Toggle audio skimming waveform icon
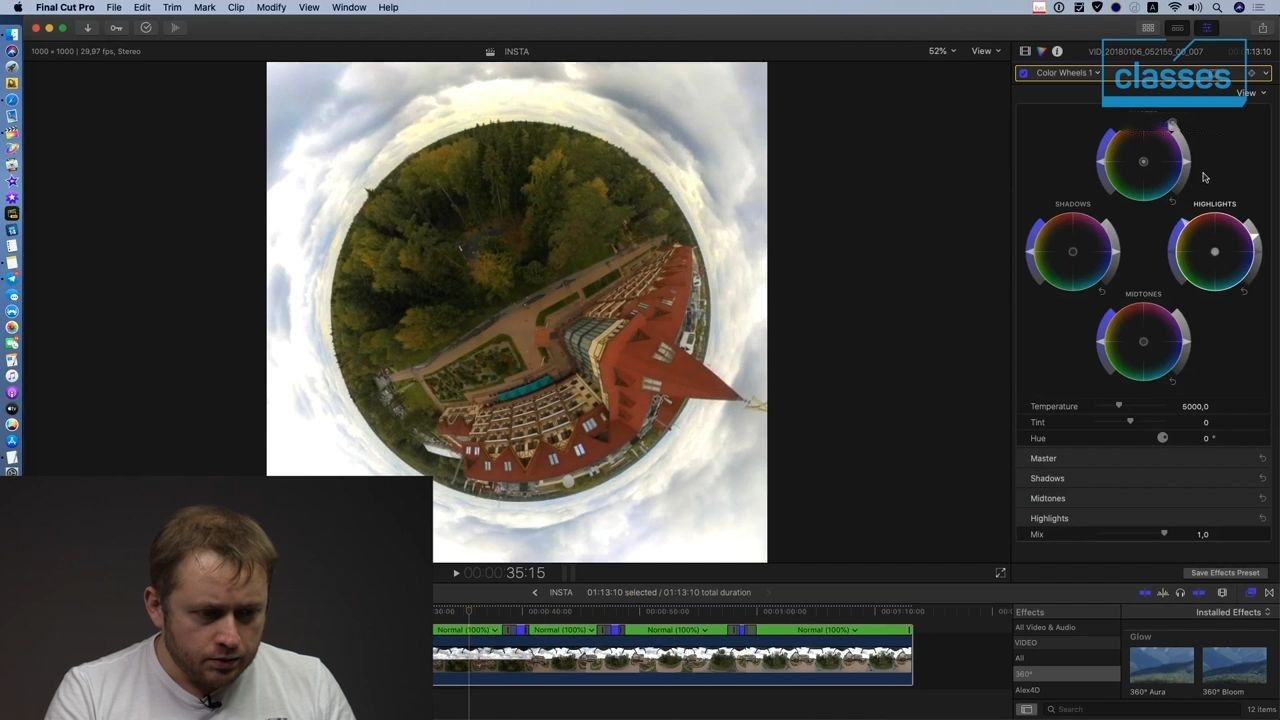 coord(1163,593)
